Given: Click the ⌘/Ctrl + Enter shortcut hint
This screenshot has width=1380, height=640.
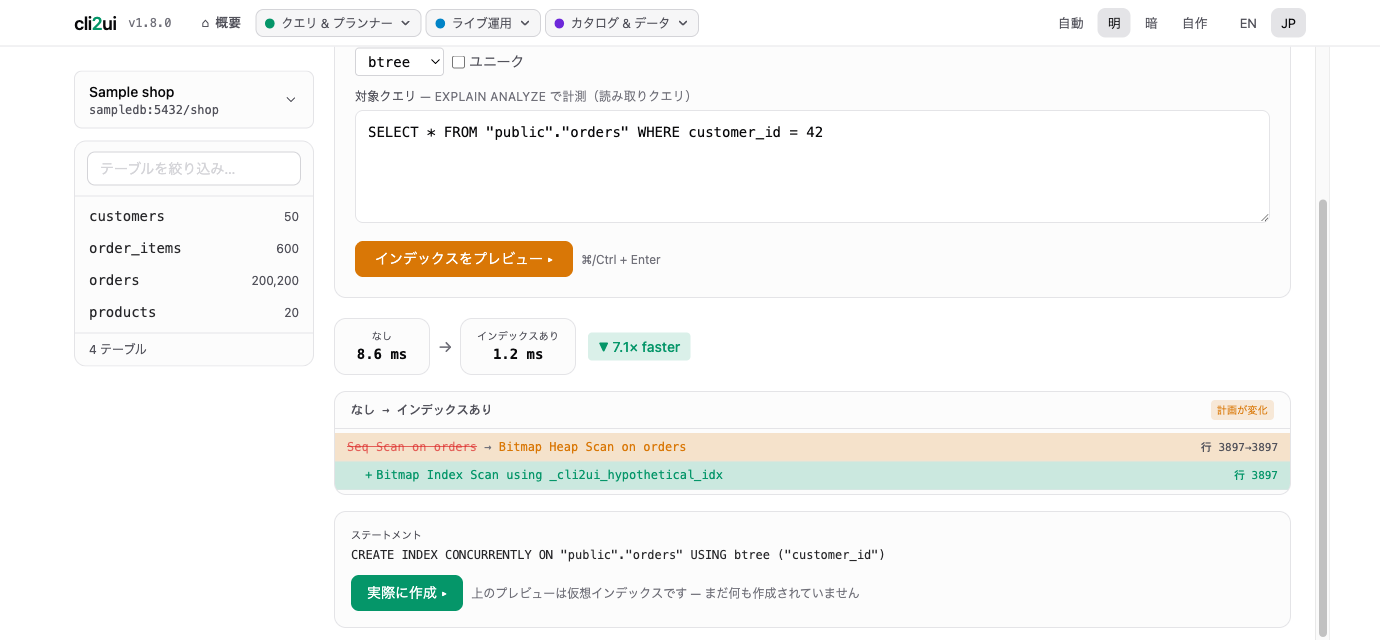Looking at the screenshot, I should [621, 260].
